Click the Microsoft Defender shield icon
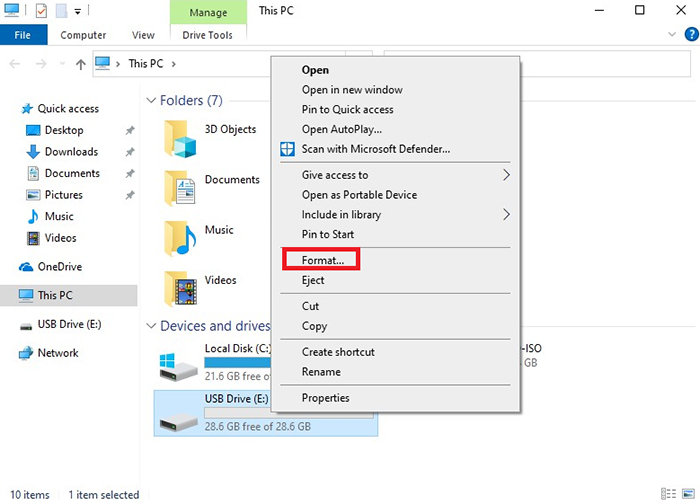 pos(288,149)
